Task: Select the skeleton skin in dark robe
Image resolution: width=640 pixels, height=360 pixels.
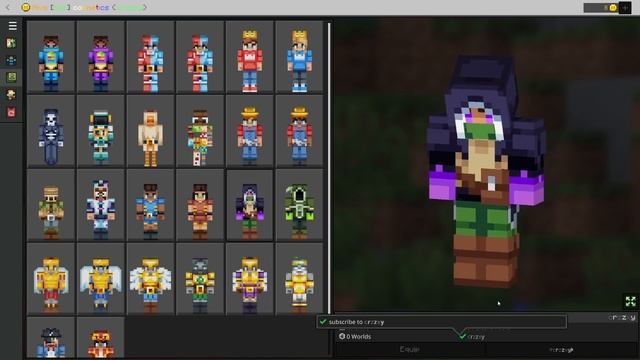Action: tap(51, 131)
